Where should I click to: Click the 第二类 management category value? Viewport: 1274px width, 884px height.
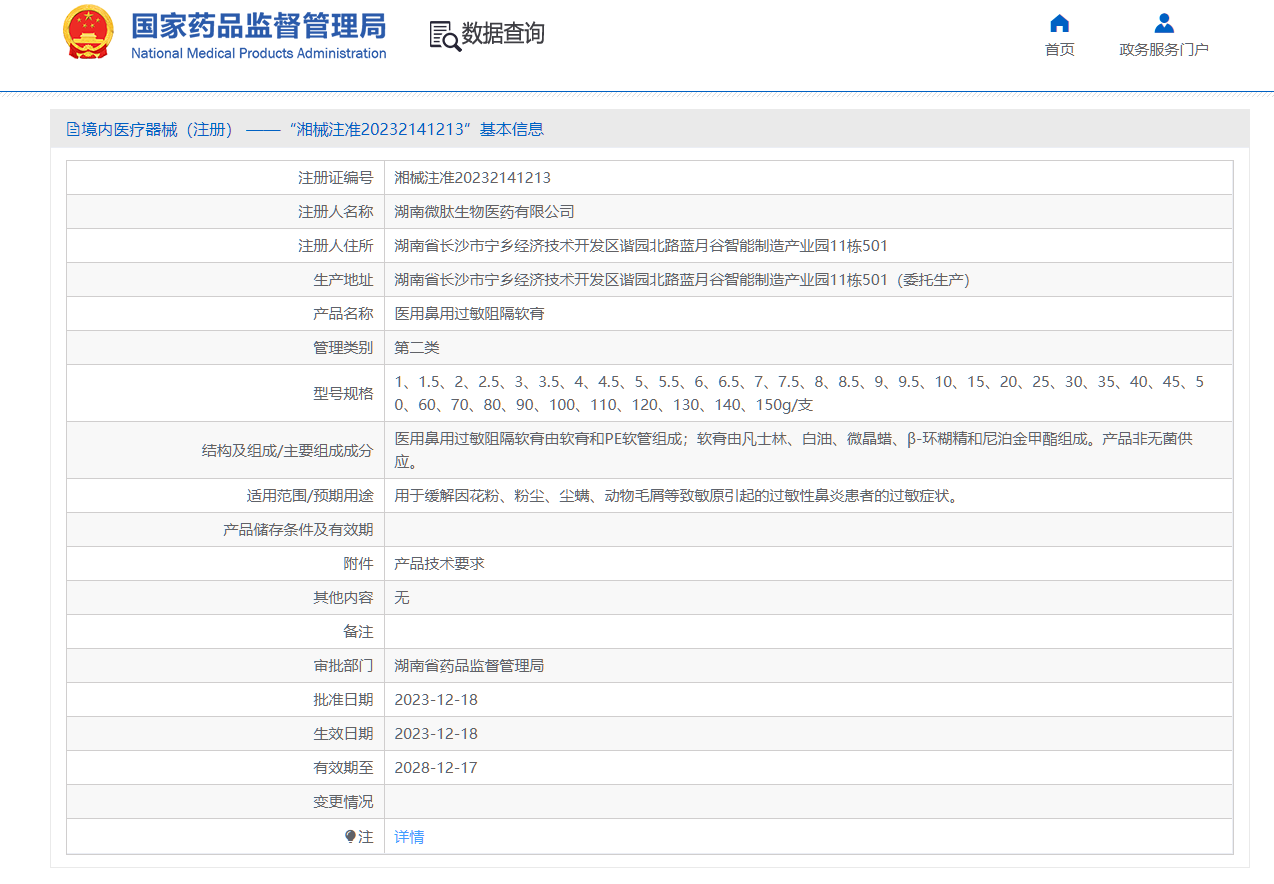(x=417, y=348)
